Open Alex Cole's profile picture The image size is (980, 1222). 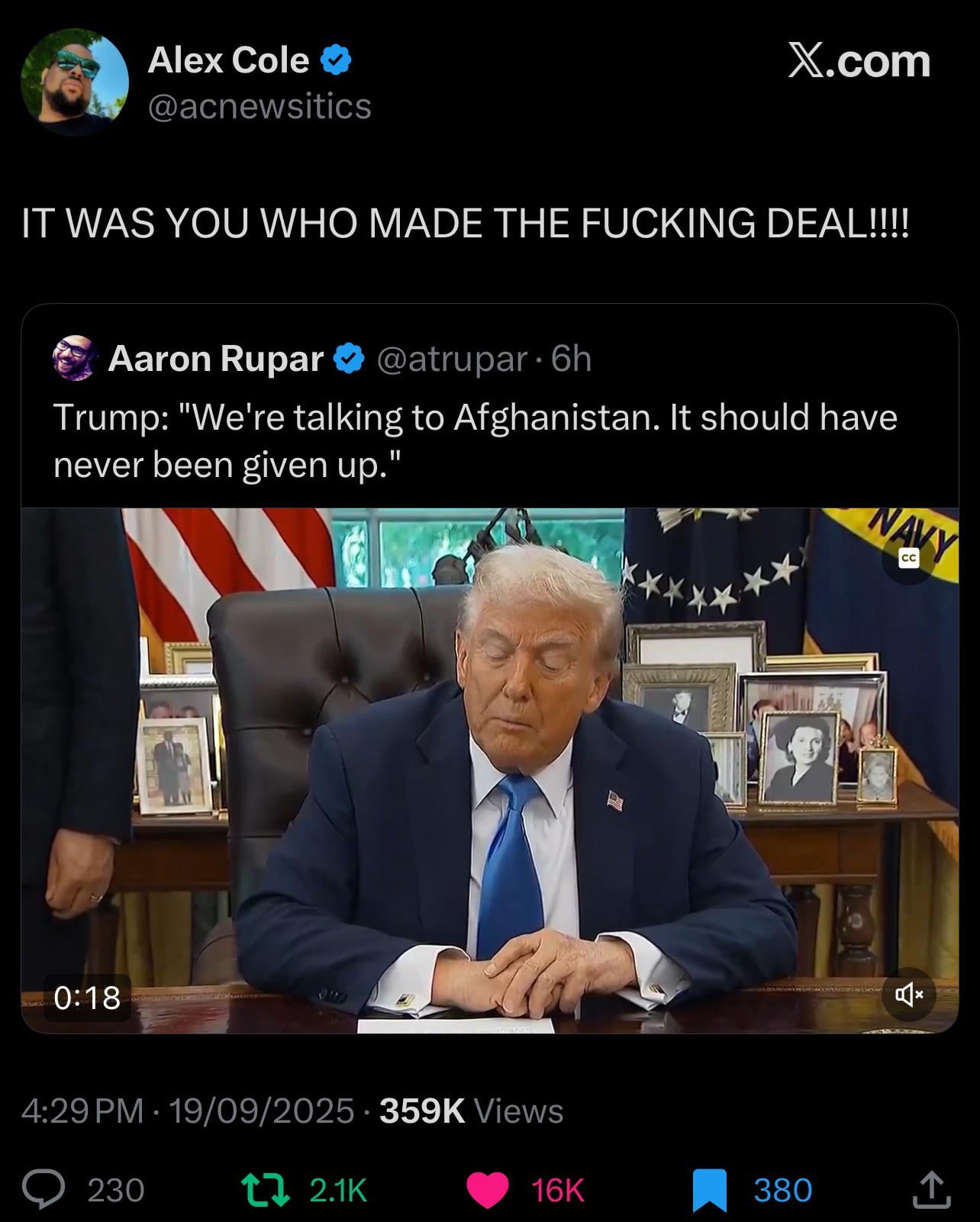(x=75, y=82)
